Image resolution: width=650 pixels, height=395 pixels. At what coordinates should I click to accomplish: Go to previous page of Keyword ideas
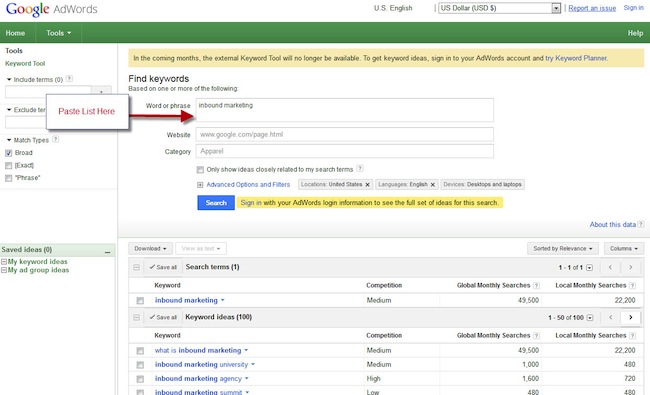click(x=610, y=317)
